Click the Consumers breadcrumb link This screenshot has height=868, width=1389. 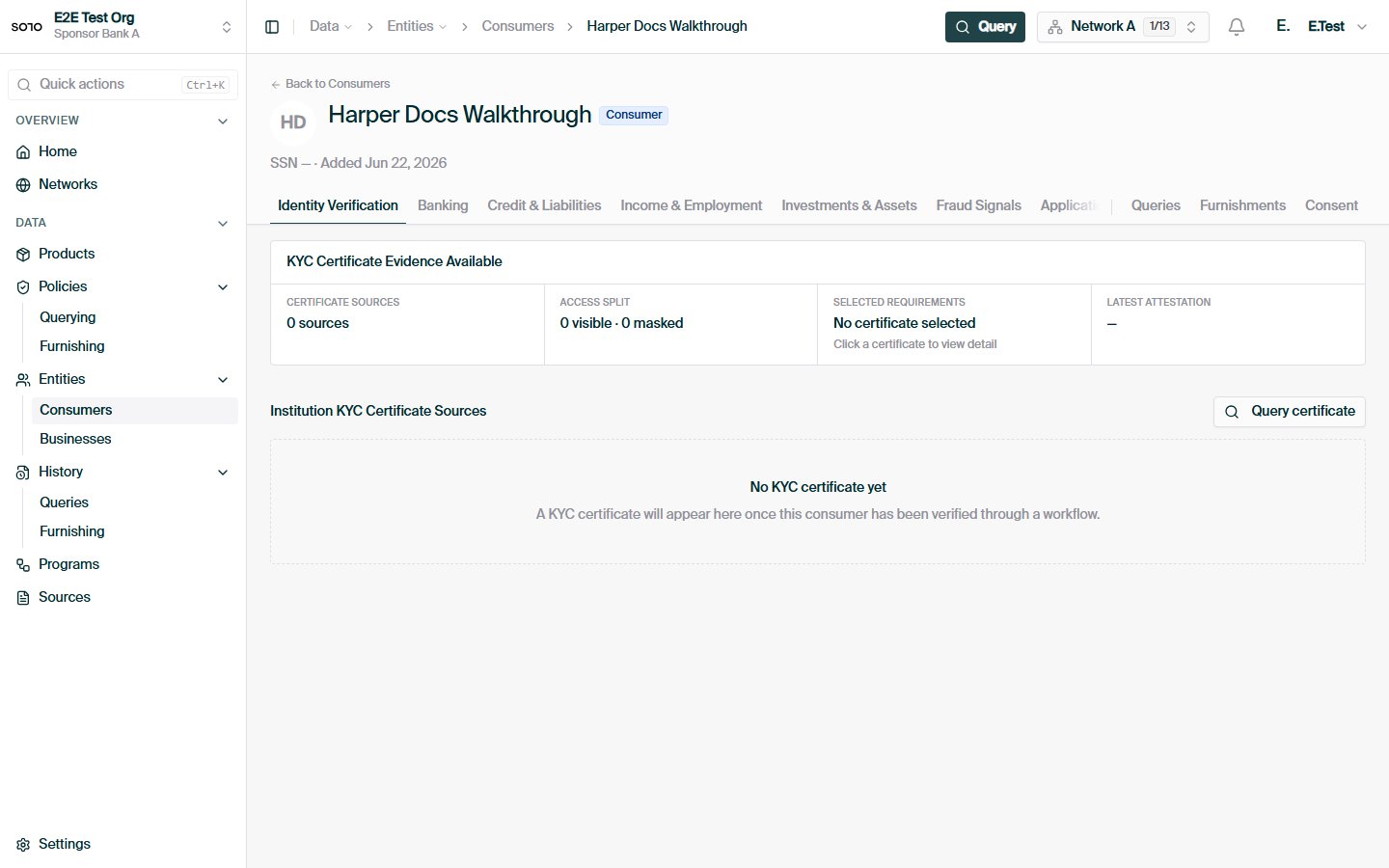tap(518, 26)
